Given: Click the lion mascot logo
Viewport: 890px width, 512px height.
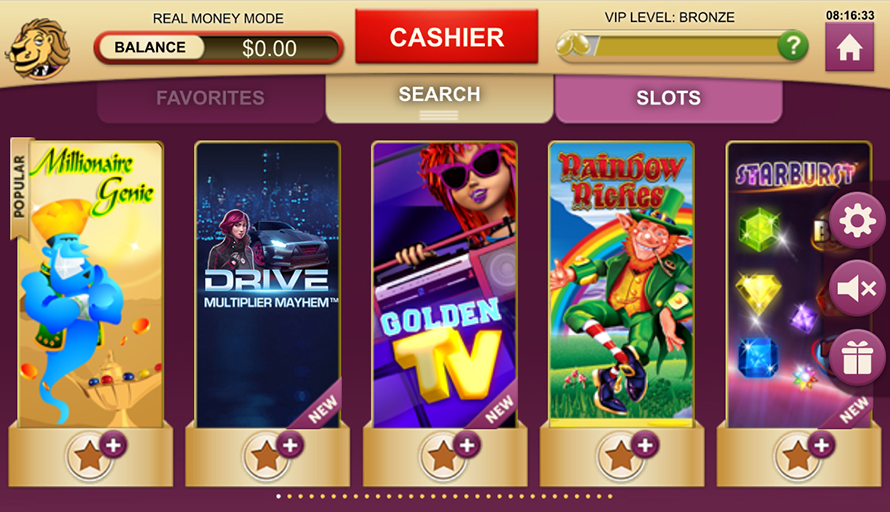Looking at the screenshot, I should coord(39,48).
